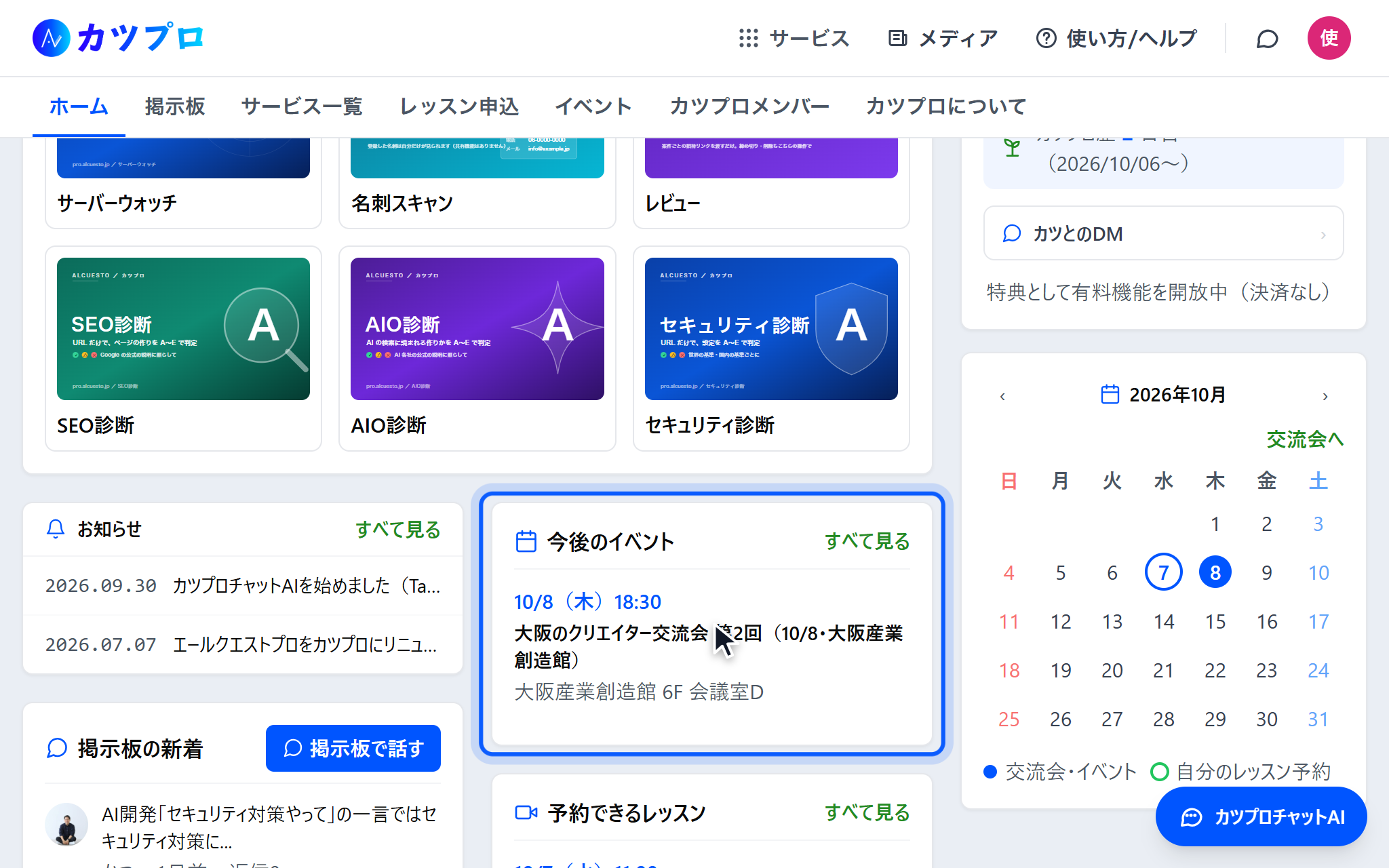Click the speech bubble icon beside 掲示板の新着

(x=56, y=749)
